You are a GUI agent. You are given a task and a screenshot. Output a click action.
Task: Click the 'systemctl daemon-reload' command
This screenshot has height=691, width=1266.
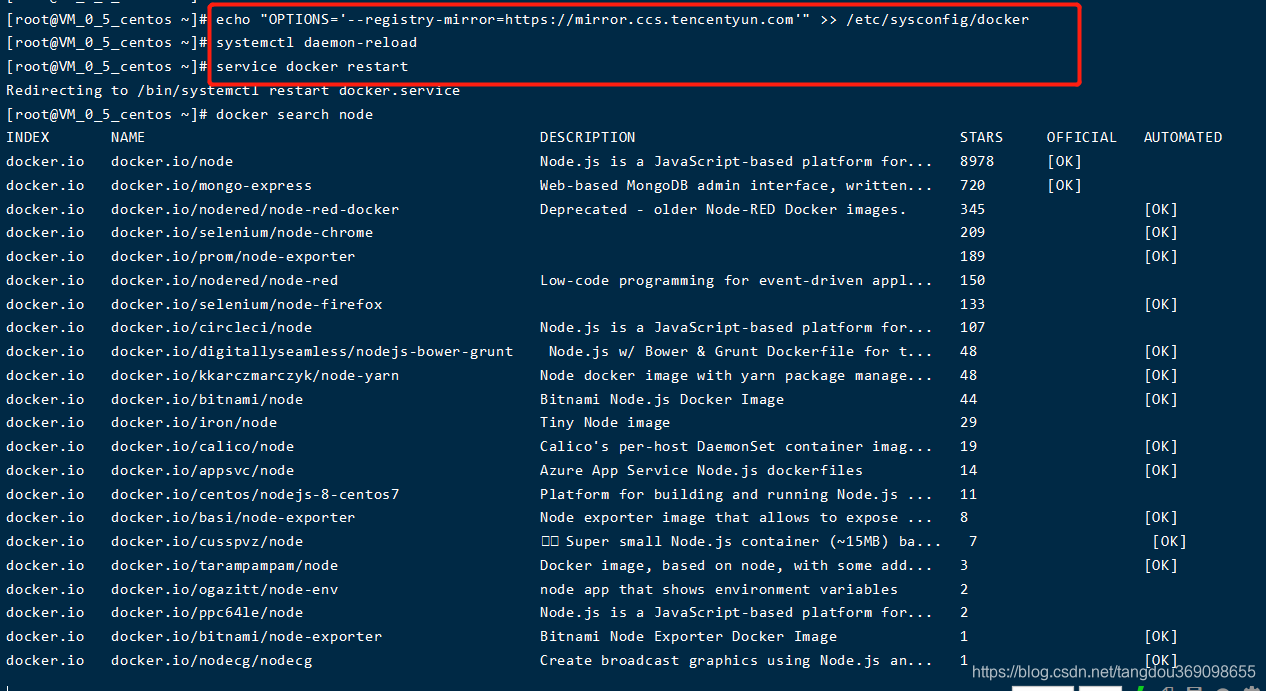tap(316, 43)
